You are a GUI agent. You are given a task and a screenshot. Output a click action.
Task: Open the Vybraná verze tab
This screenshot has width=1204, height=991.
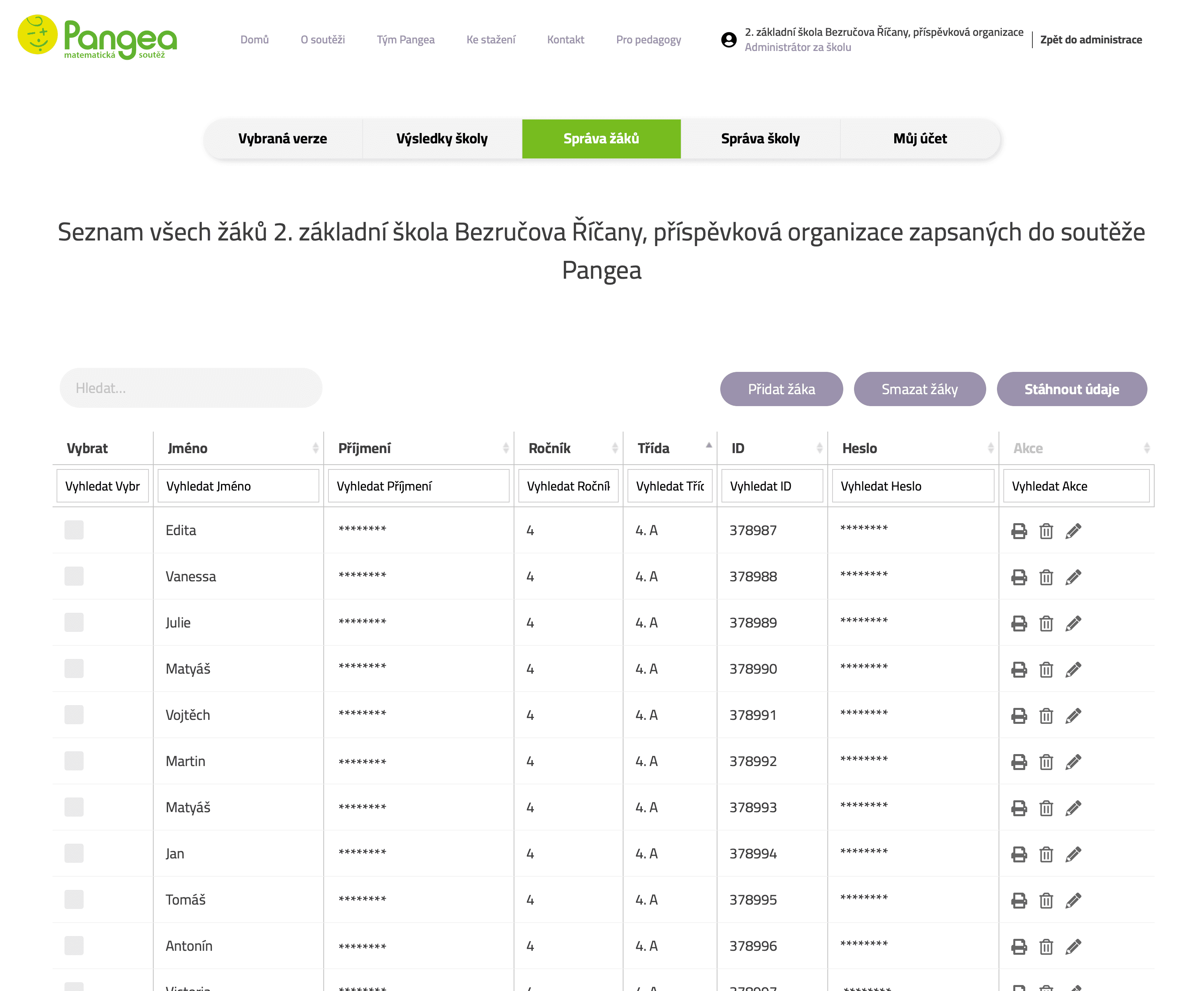tap(283, 139)
